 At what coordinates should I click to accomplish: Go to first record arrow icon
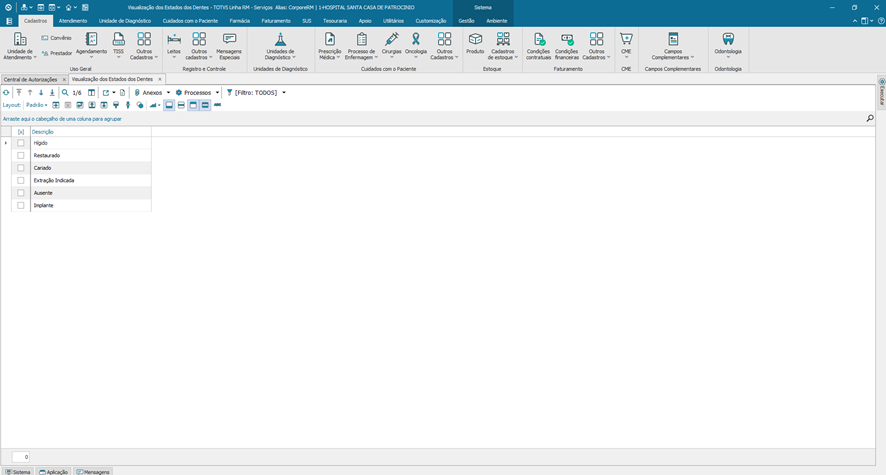tap(19, 93)
